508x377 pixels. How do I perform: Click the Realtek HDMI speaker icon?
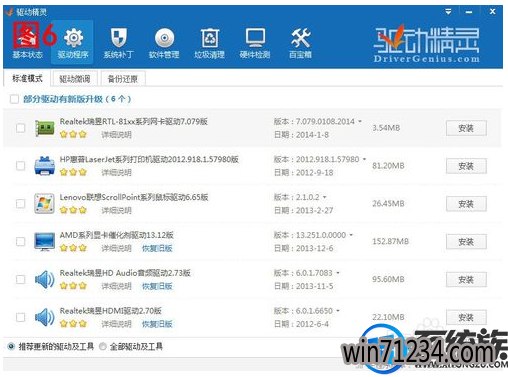coord(45,317)
